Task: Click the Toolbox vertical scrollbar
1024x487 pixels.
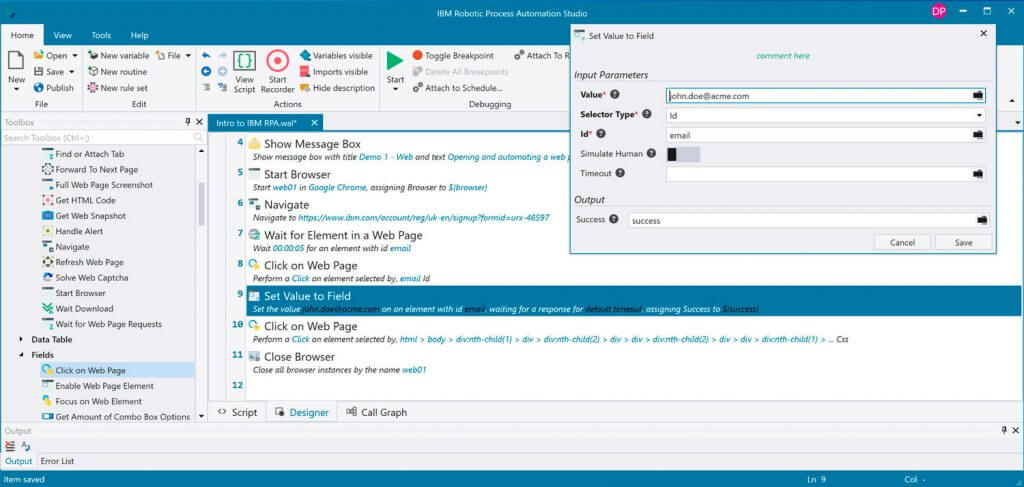Action: pyautogui.click(x=201, y=202)
